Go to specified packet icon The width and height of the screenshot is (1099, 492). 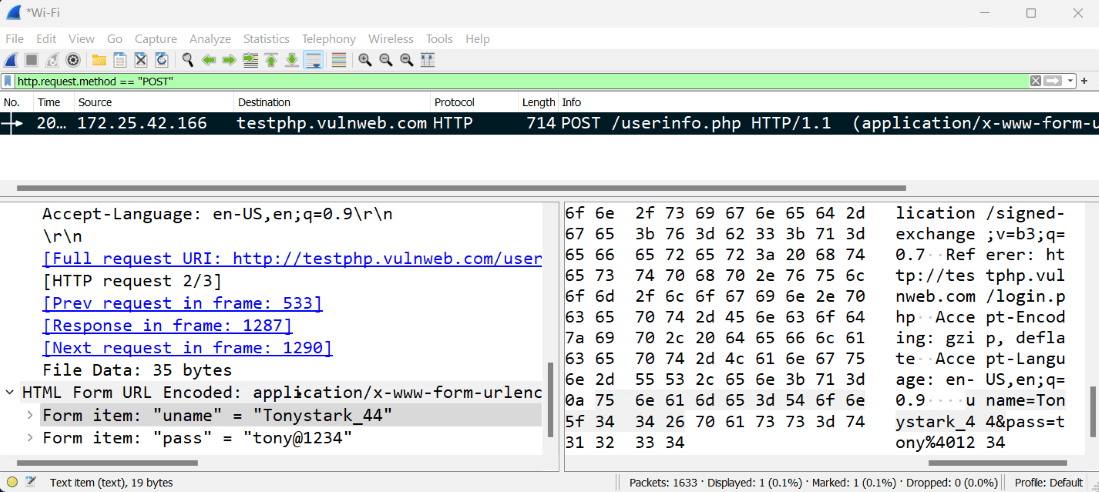click(250, 60)
